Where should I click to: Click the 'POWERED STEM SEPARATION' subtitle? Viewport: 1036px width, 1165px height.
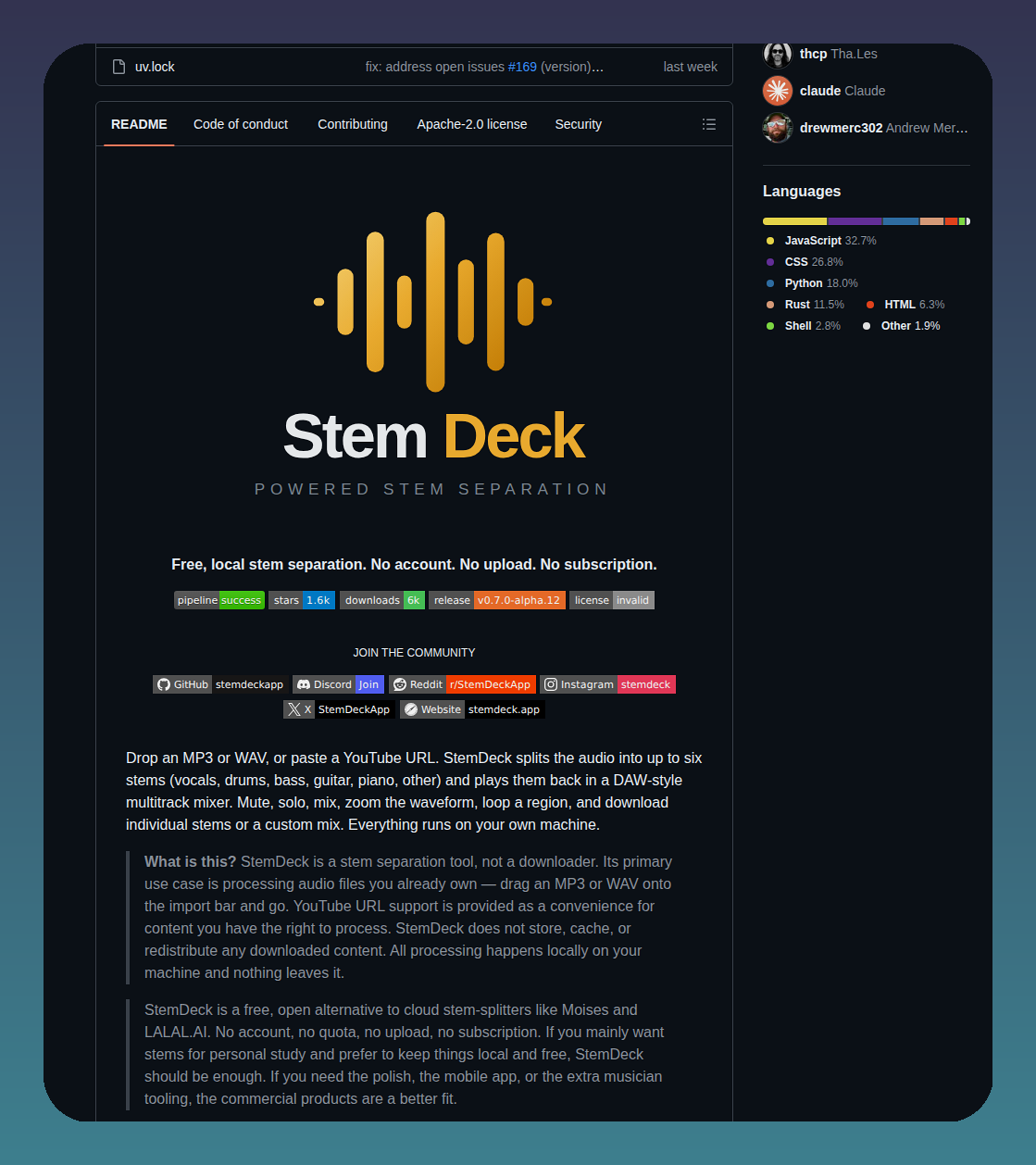tap(431, 489)
